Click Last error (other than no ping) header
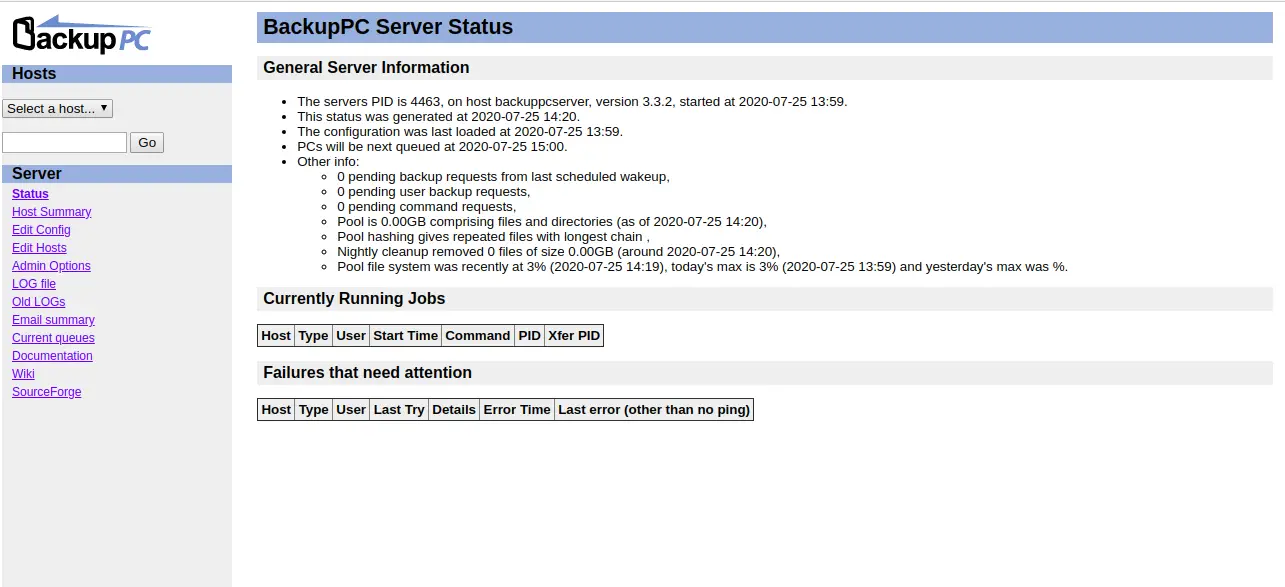The width and height of the screenshot is (1285, 587). tap(654, 410)
